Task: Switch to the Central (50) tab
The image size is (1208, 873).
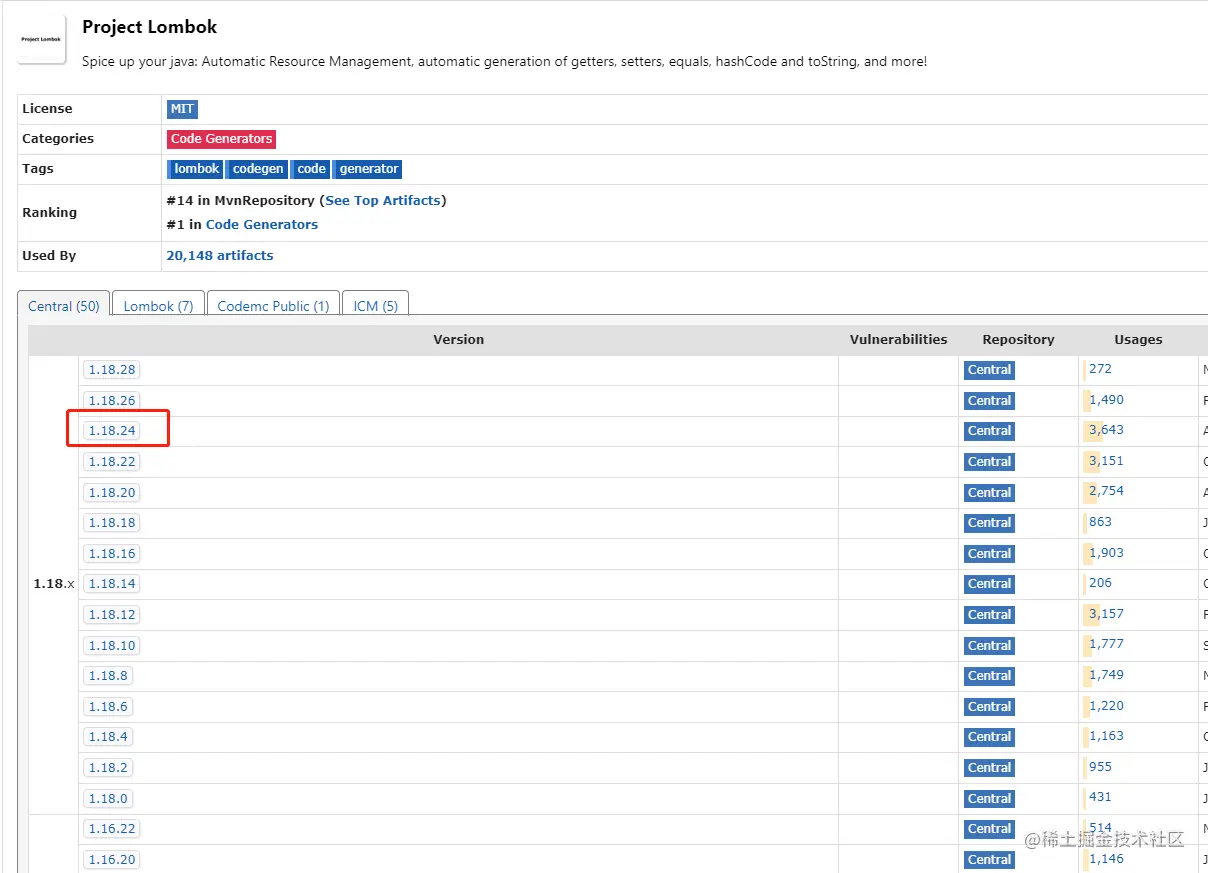Action: (x=63, y=305)
